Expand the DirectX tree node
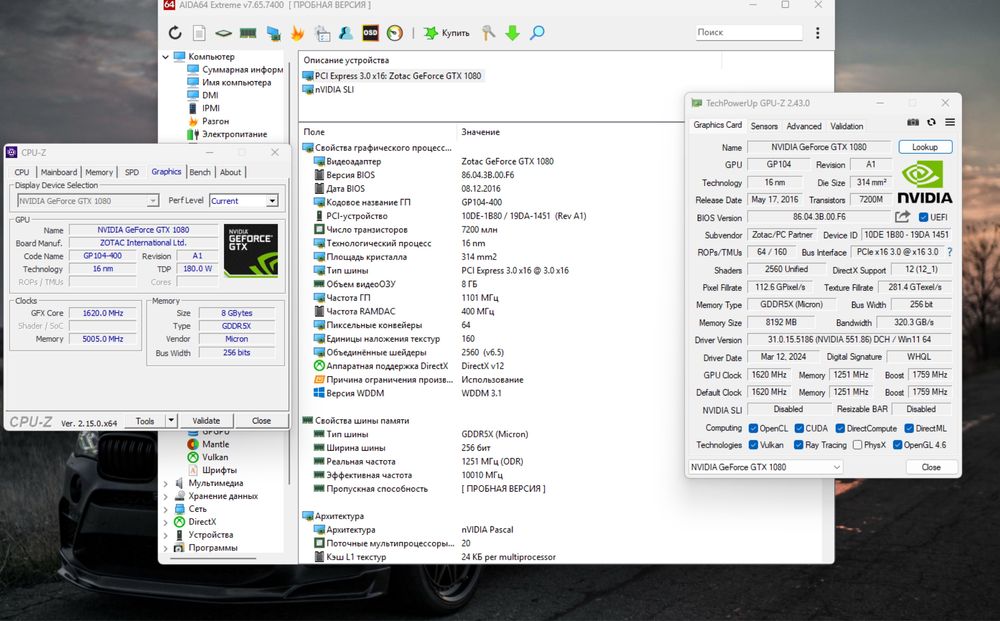 click(166, 522)
